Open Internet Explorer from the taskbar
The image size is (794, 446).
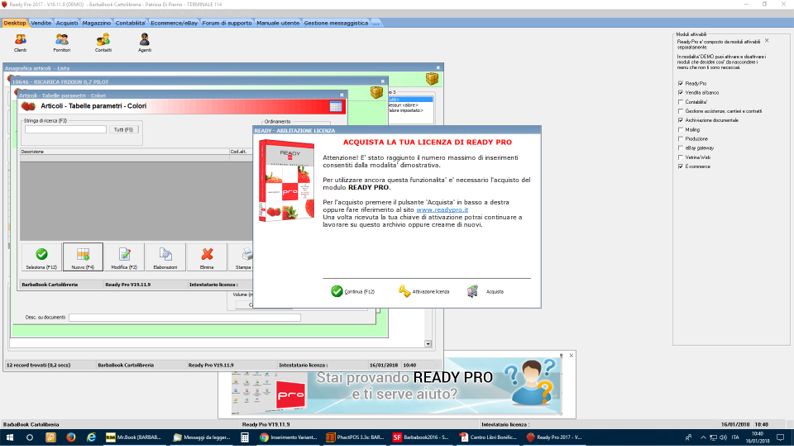[x=91, y=437]
